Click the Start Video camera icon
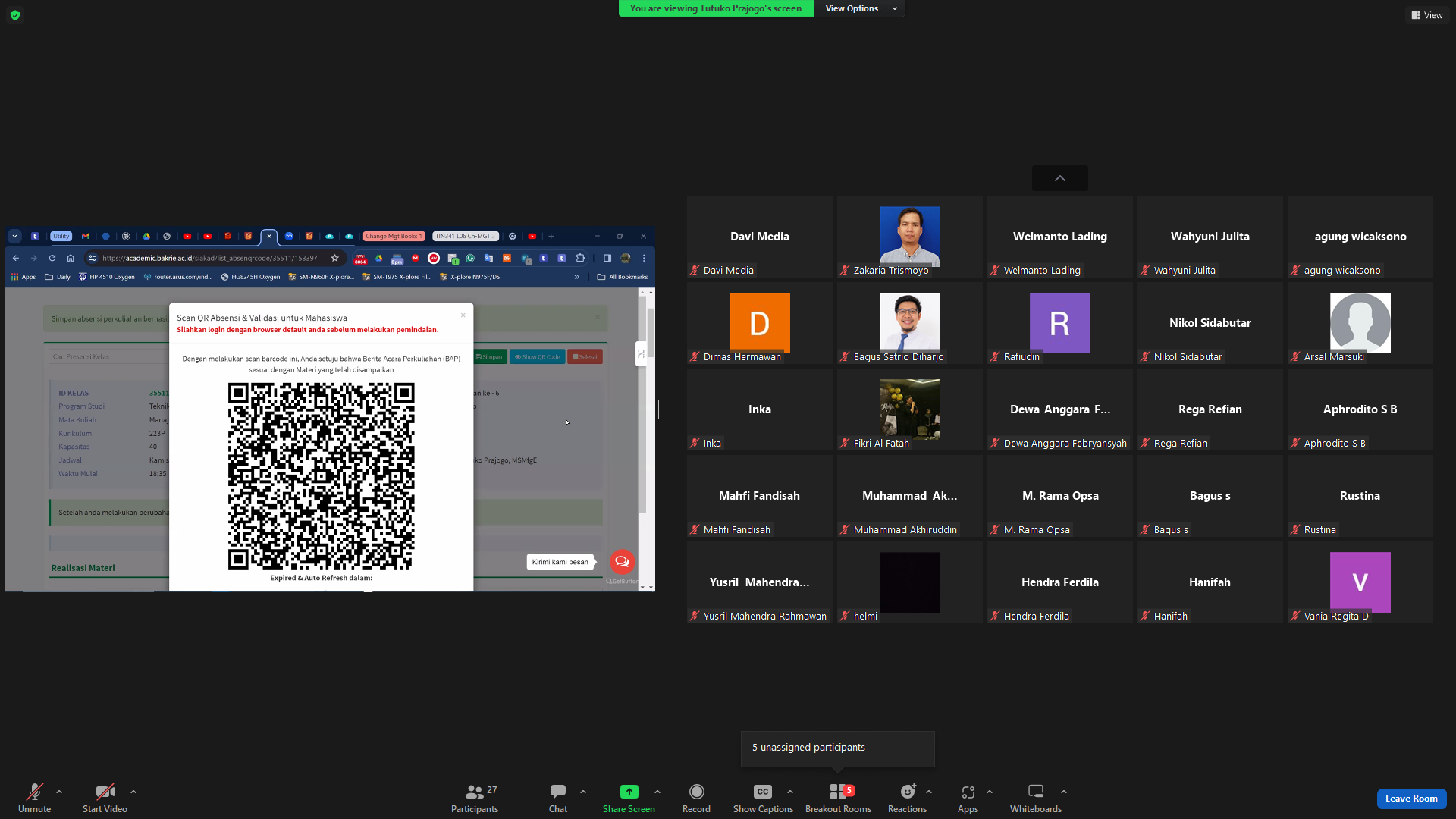The height and width of the screenshot is (819, 1456). [105, 792]
